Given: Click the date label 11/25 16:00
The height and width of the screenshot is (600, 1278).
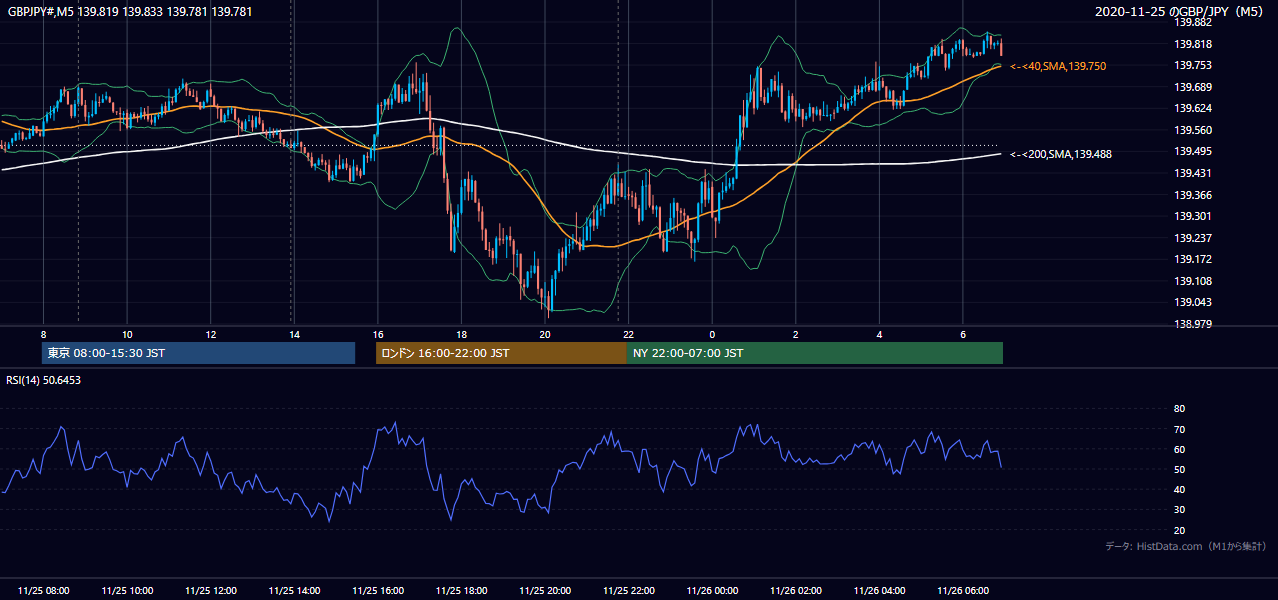Looking at the screenshot, I should (x=377, y=591).
